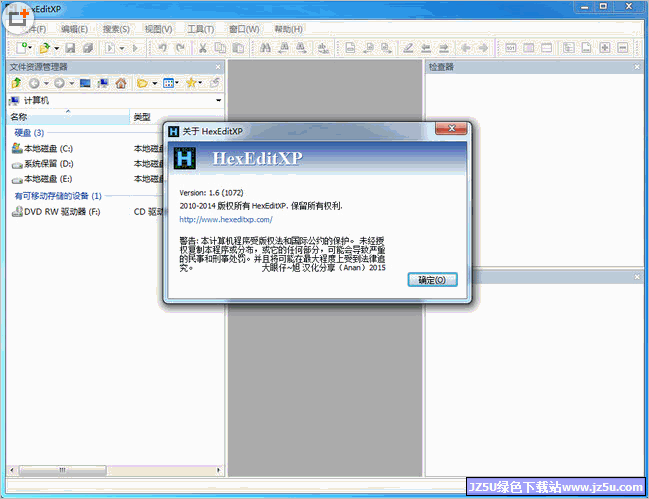649x499 pixels.
Task: Click the My Computer icon in explorer toolbar
Action: [x=103, y=83]
